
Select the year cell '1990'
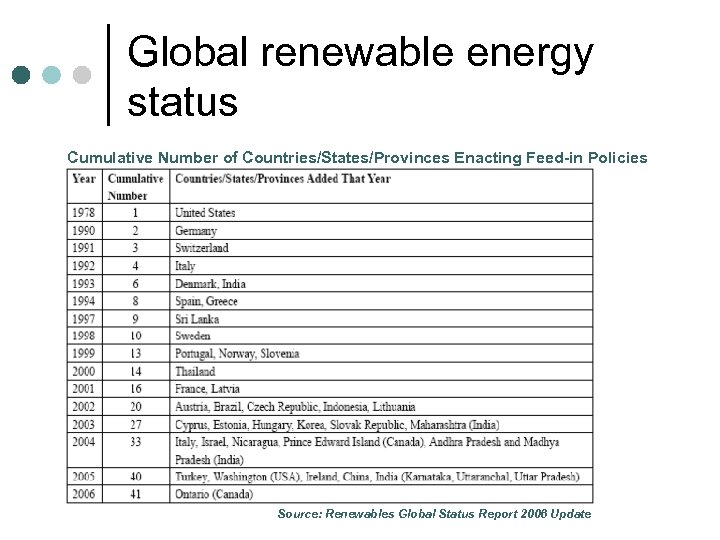(x=84, y=231)
